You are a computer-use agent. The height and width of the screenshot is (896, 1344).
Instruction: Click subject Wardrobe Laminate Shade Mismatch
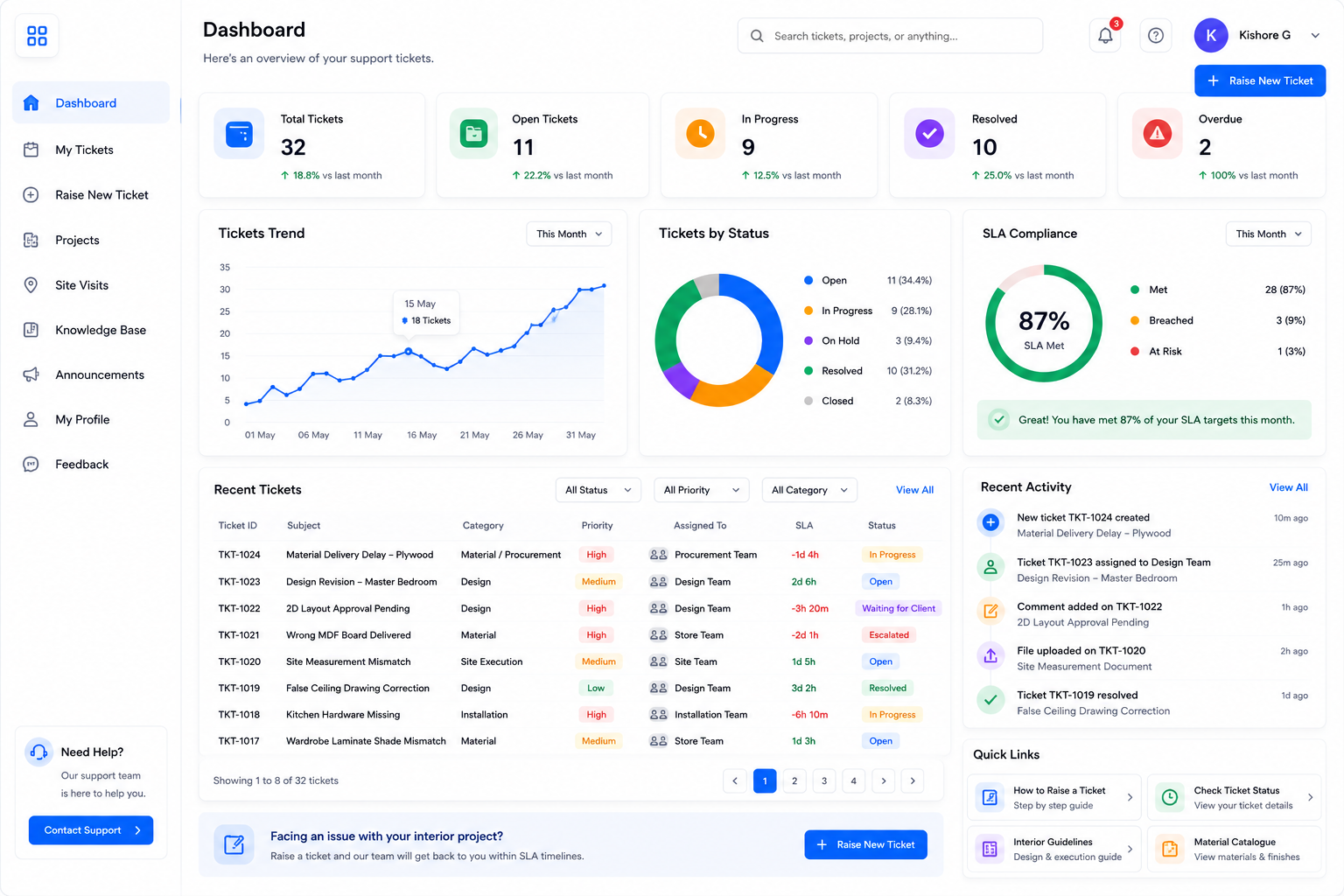366,741
